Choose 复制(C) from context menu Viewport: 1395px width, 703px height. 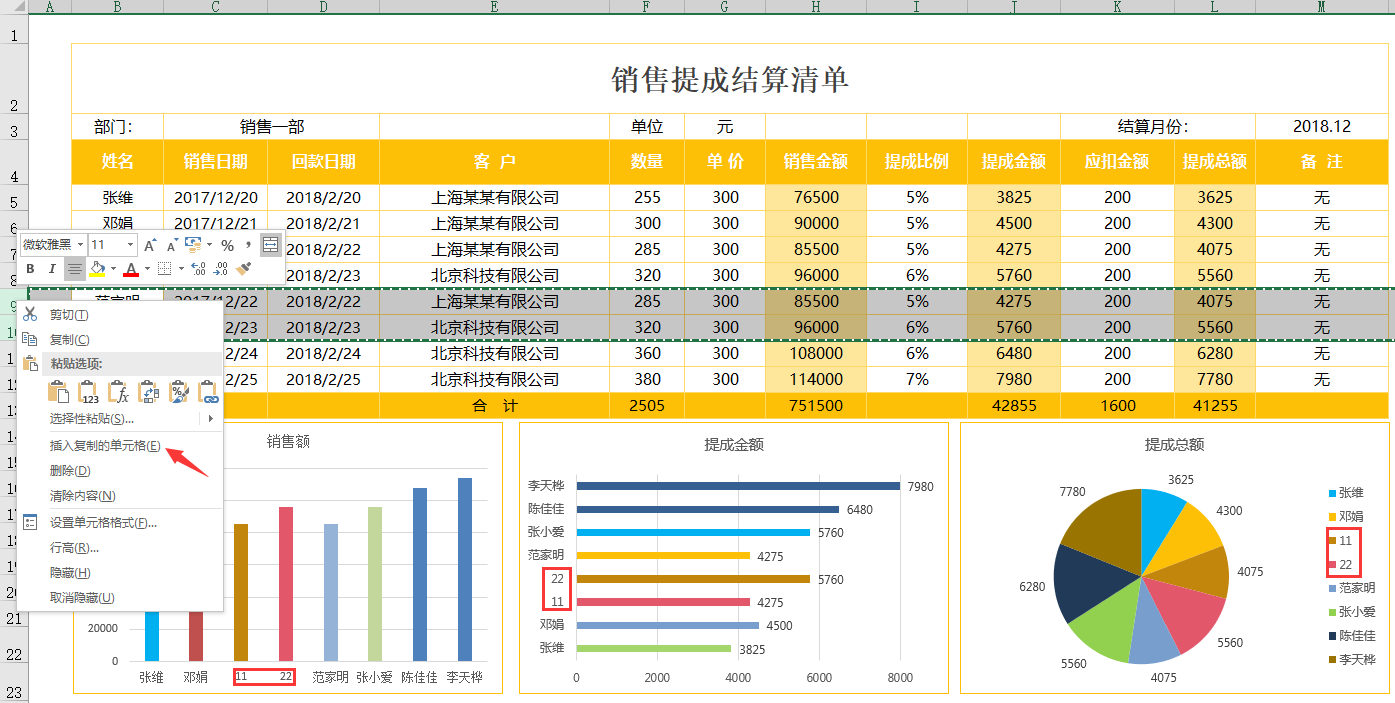coord(120,340)
